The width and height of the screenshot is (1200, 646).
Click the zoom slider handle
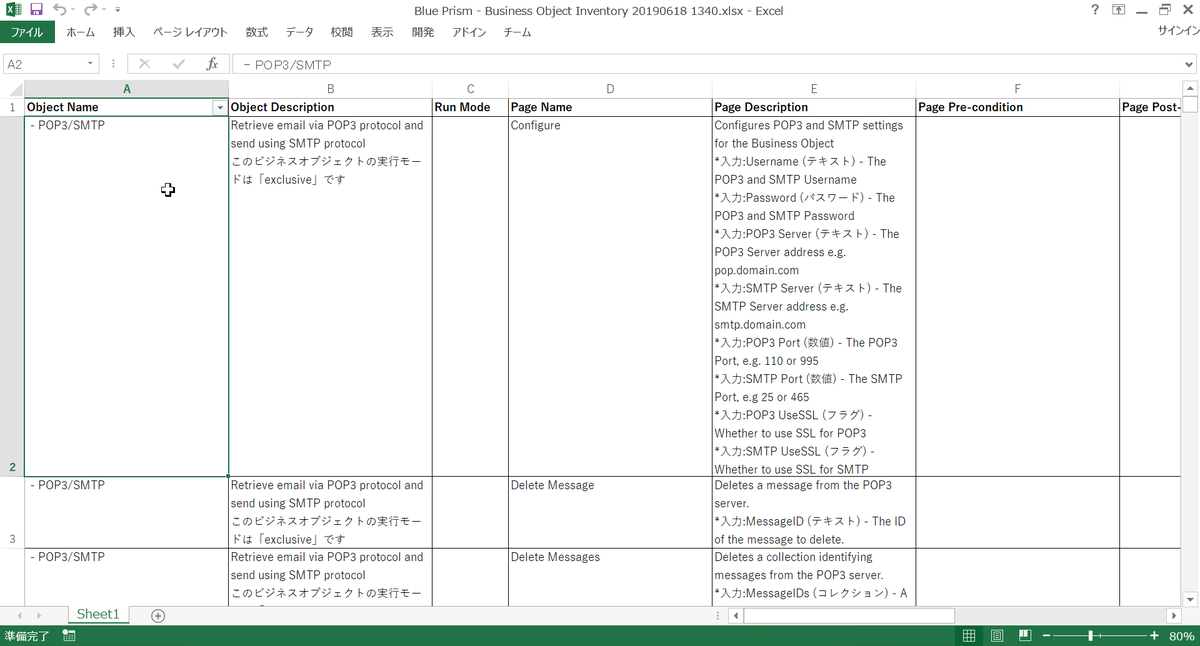(1090, 636)
